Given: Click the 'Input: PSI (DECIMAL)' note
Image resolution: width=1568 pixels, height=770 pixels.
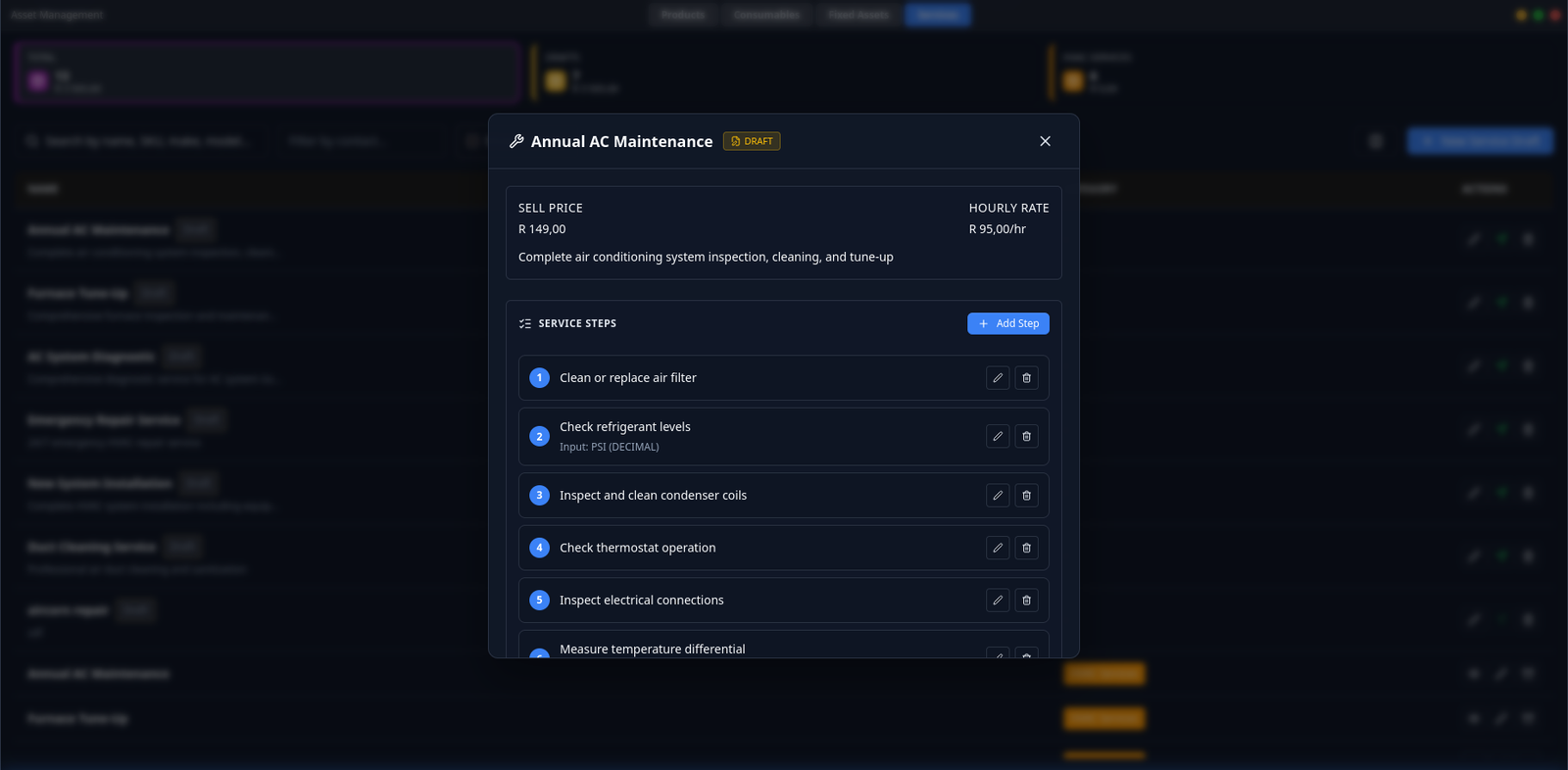Looking at the screenshot, I should (610, 447).
